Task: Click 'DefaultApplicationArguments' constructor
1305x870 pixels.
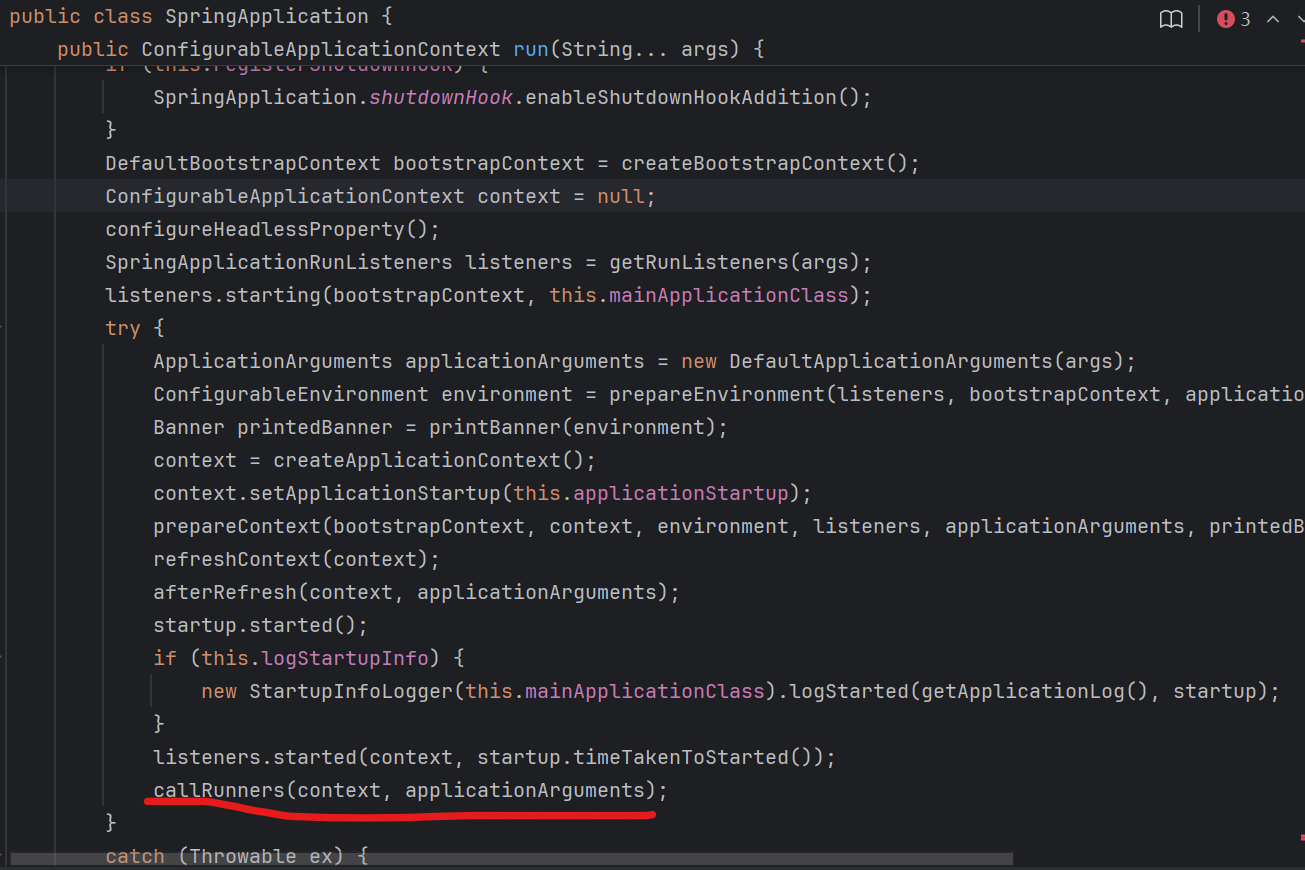Action: coord(891,361)
